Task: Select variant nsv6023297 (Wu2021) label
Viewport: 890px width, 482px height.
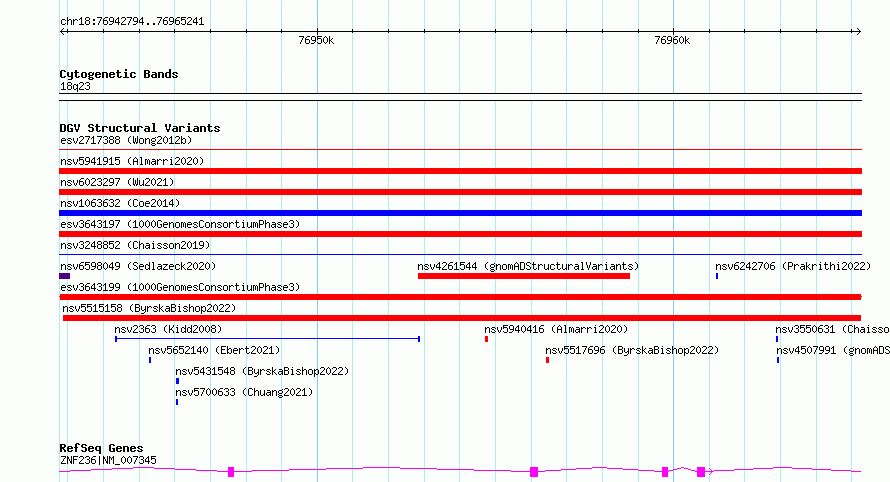Action: tap(117, 182)
